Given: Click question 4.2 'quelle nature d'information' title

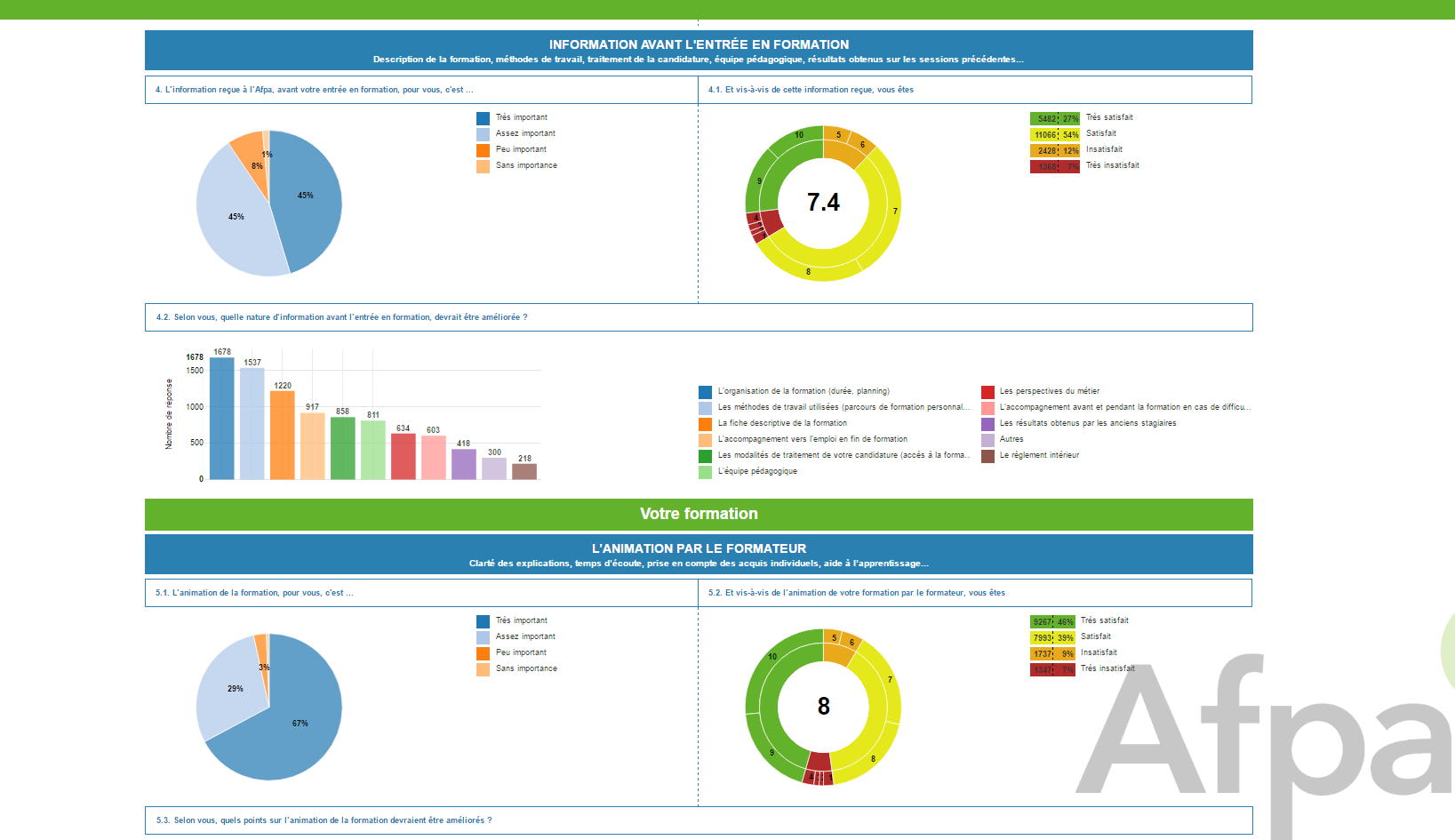Looking at the screenshot, I should 341,317.
